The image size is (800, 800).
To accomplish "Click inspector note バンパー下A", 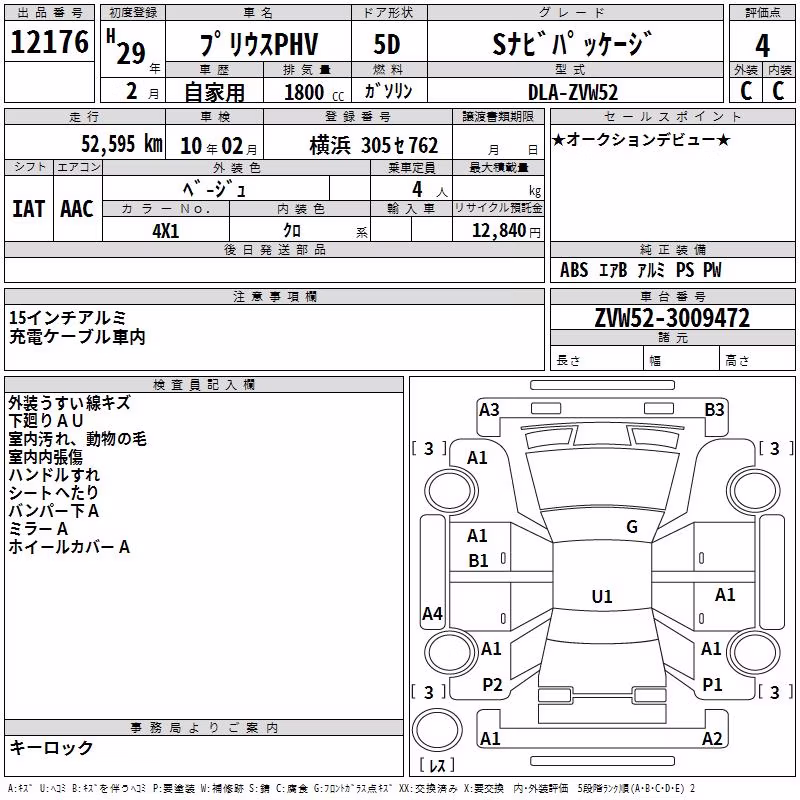I will point(54,511).
